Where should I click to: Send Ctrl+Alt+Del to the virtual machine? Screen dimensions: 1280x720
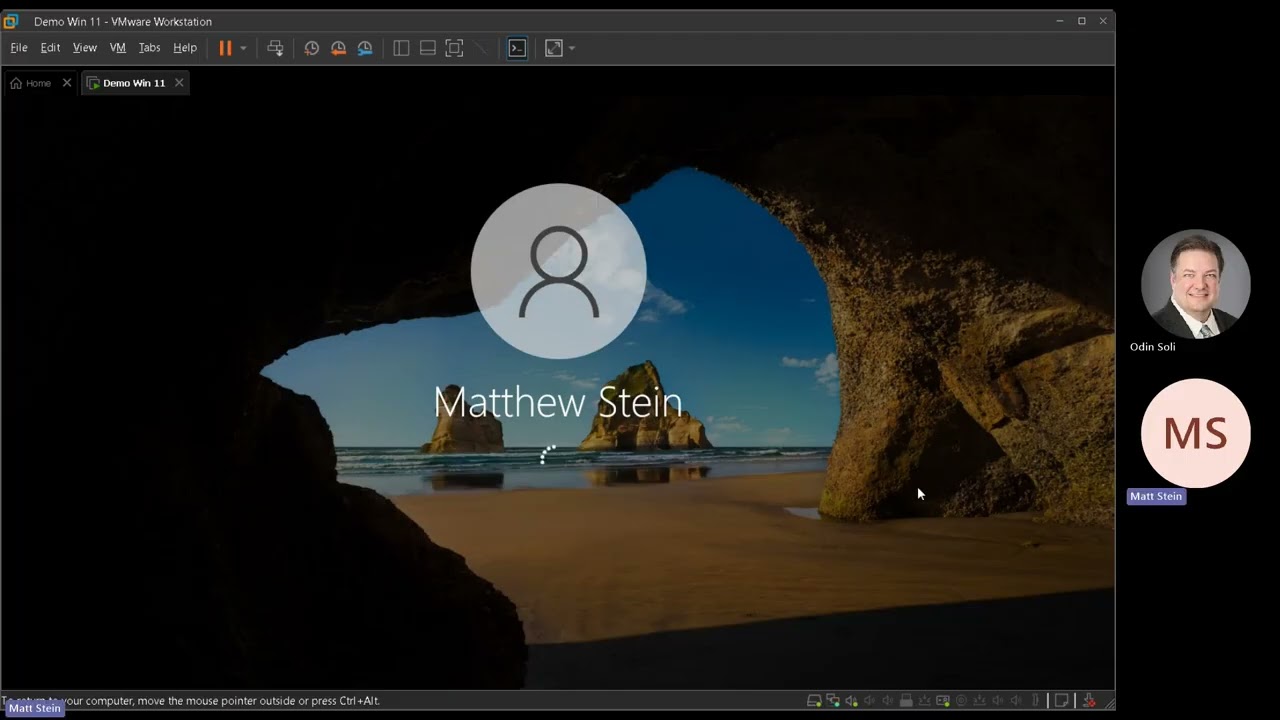click(x=275, y=48)
